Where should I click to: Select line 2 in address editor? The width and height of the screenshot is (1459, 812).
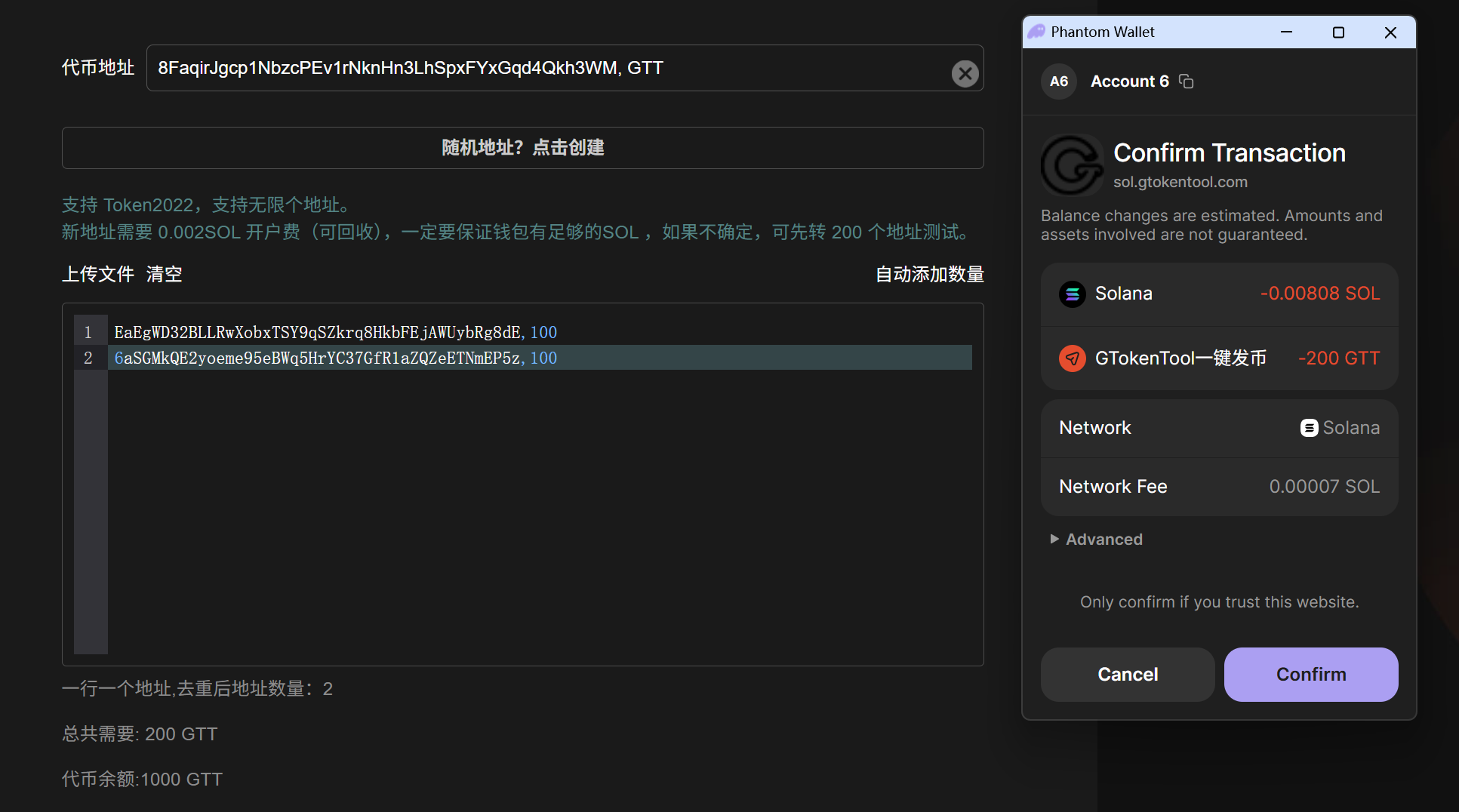pyautogui.click(x=335, y=358)
